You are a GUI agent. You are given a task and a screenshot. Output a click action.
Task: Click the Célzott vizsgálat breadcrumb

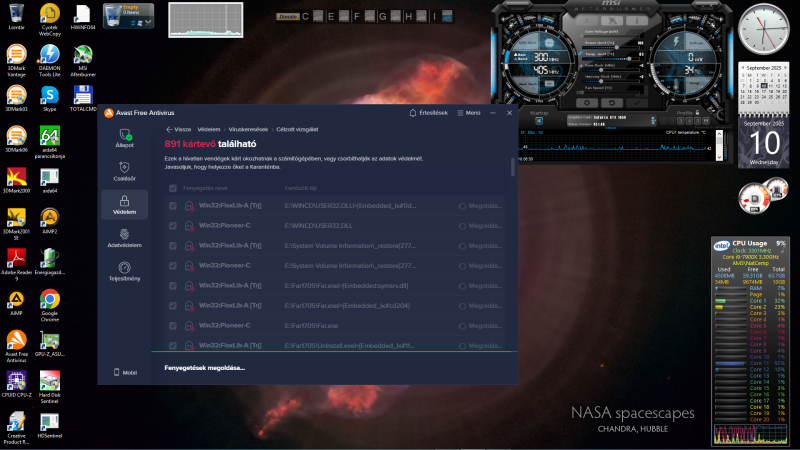[297, 130]
